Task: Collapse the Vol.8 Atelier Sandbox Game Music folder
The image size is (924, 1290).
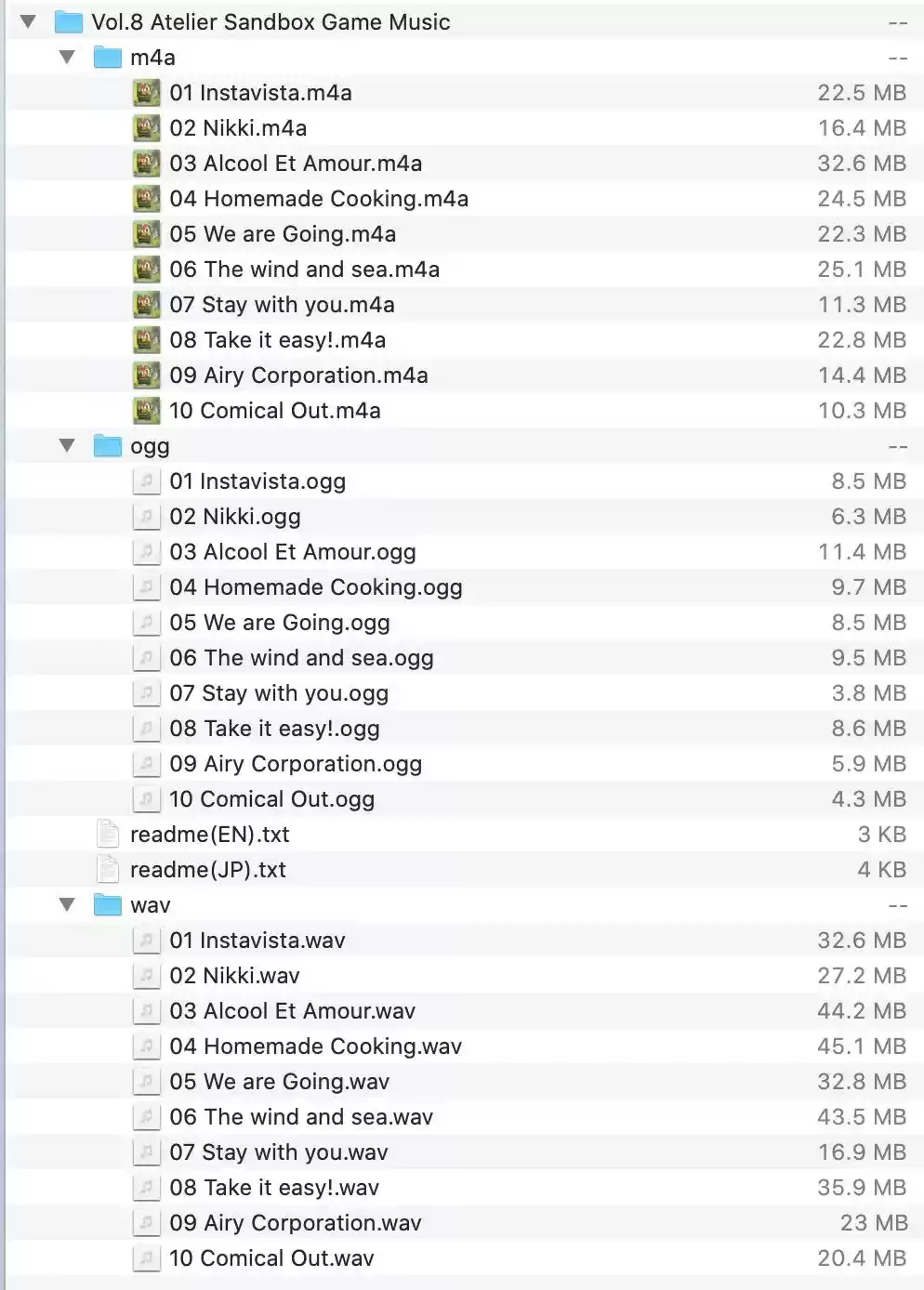Action: (29, 21)
